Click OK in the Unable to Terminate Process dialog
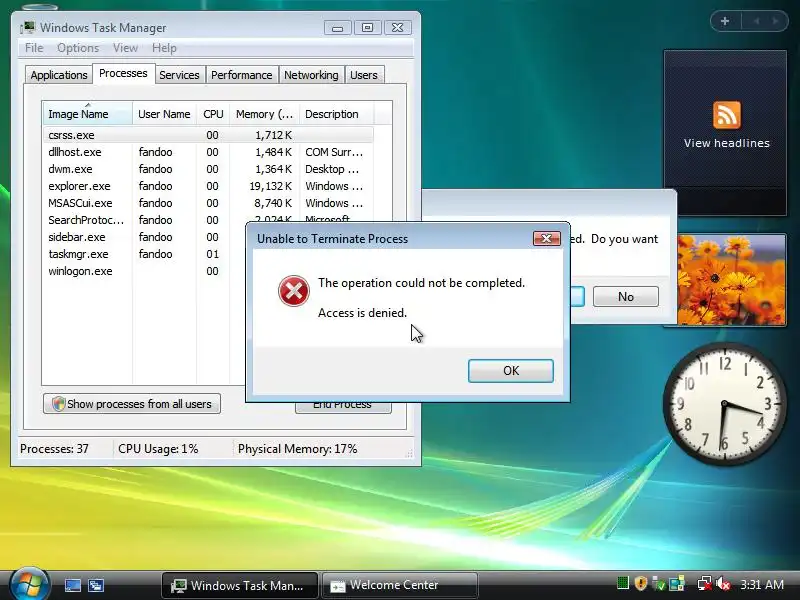This screenshot has height=600, width=800. point(511,370)
